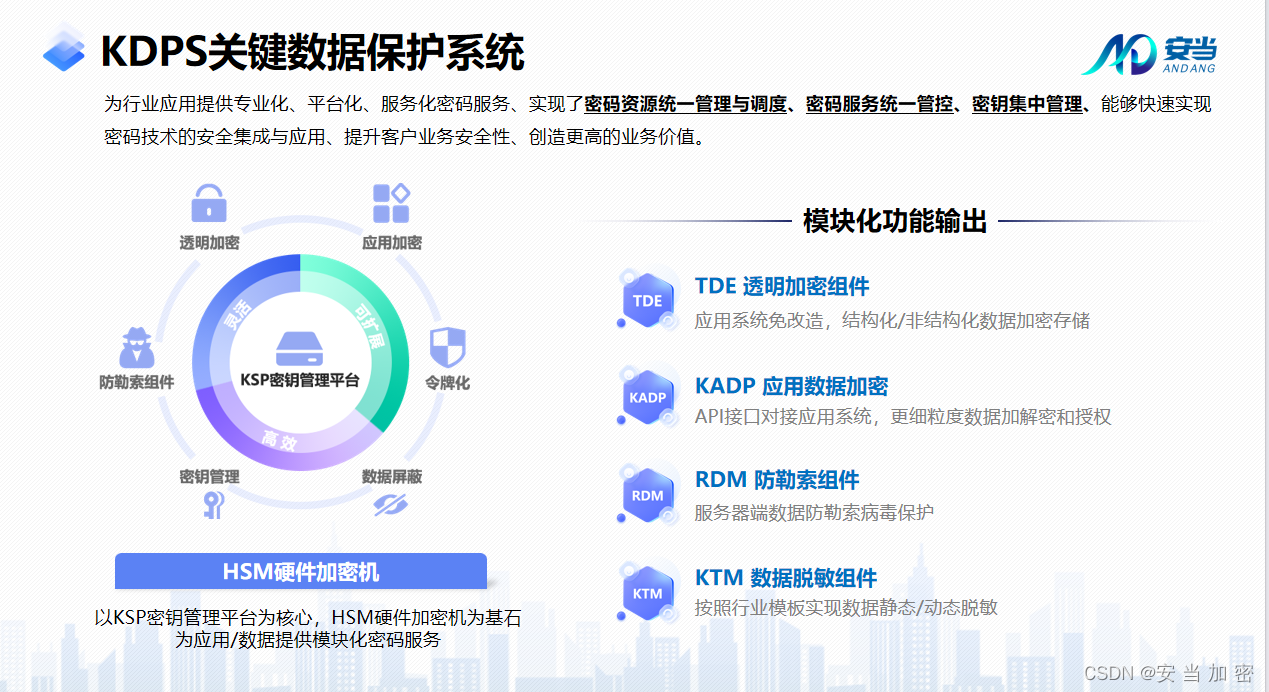Click the 密码服务统一管控 underlined text
The height and width of the screenshot is (692, 1269).
[879, 104]
